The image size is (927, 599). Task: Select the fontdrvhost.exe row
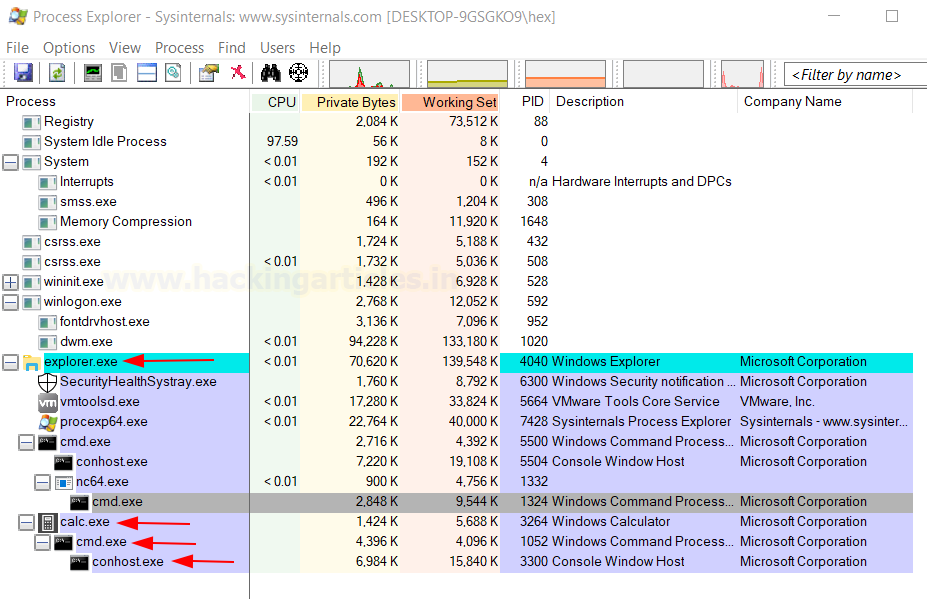458,322
